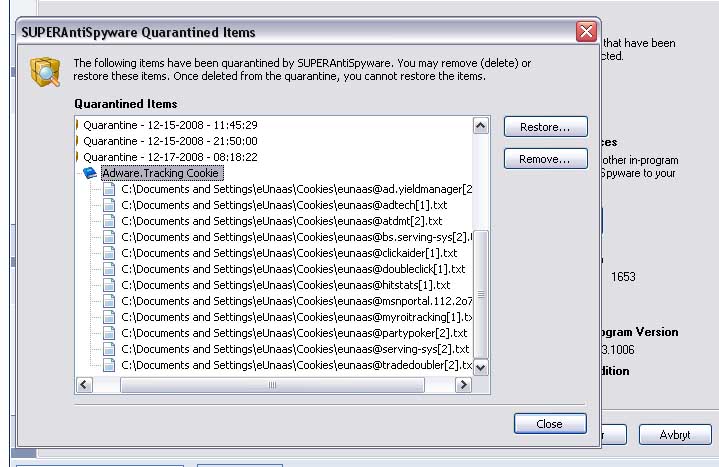Click file icon next to atdmt[2].txt

pos(109,221)
